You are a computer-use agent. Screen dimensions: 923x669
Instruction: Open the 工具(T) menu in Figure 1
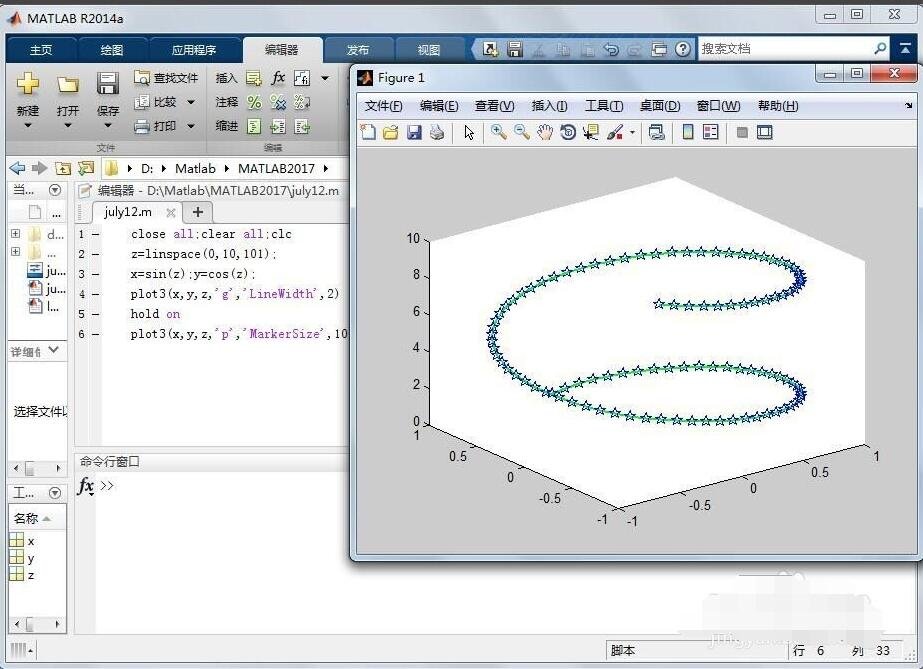603,106
